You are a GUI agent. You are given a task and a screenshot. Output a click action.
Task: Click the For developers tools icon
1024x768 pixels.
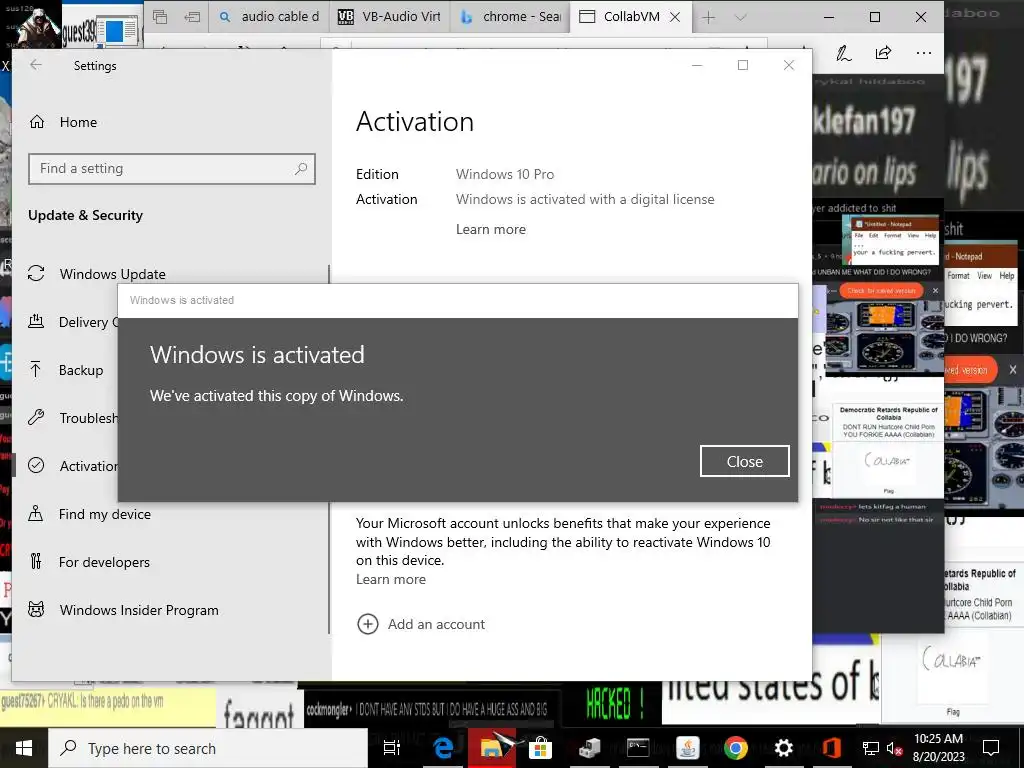click(x=36, y=562)
